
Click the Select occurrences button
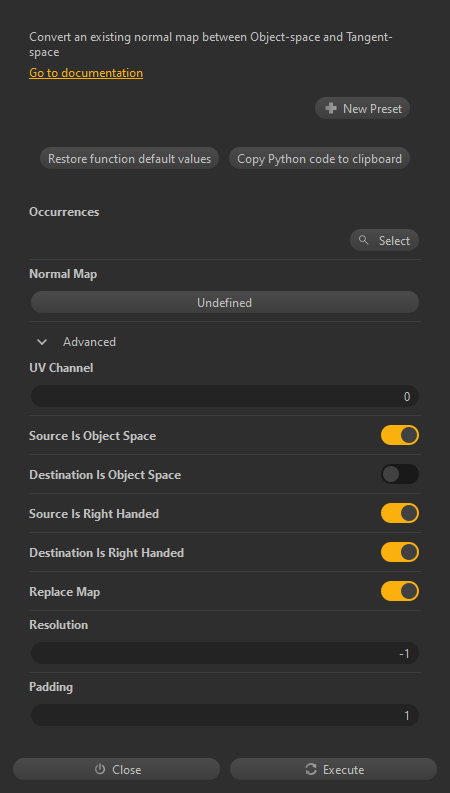(x=384, y=240)
